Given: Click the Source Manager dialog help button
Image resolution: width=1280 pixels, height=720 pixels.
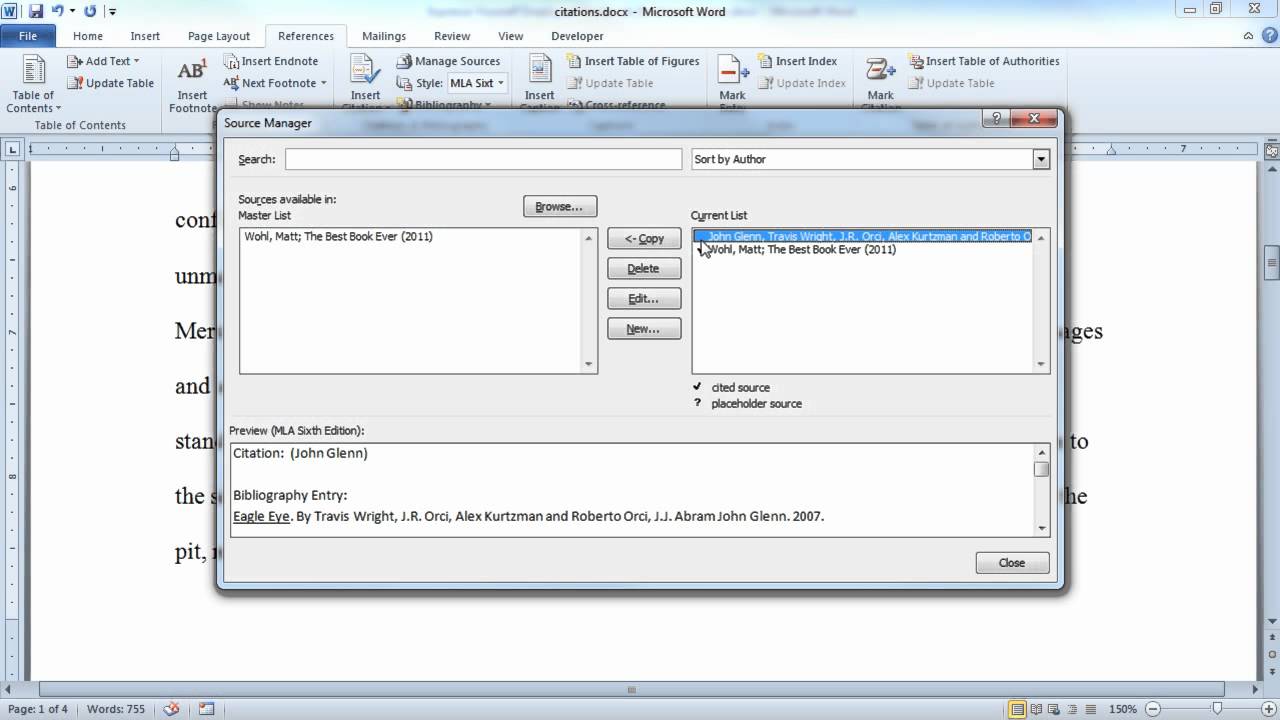Looking at the screenshot, I should pyautogui.click(x=996, y=119).
